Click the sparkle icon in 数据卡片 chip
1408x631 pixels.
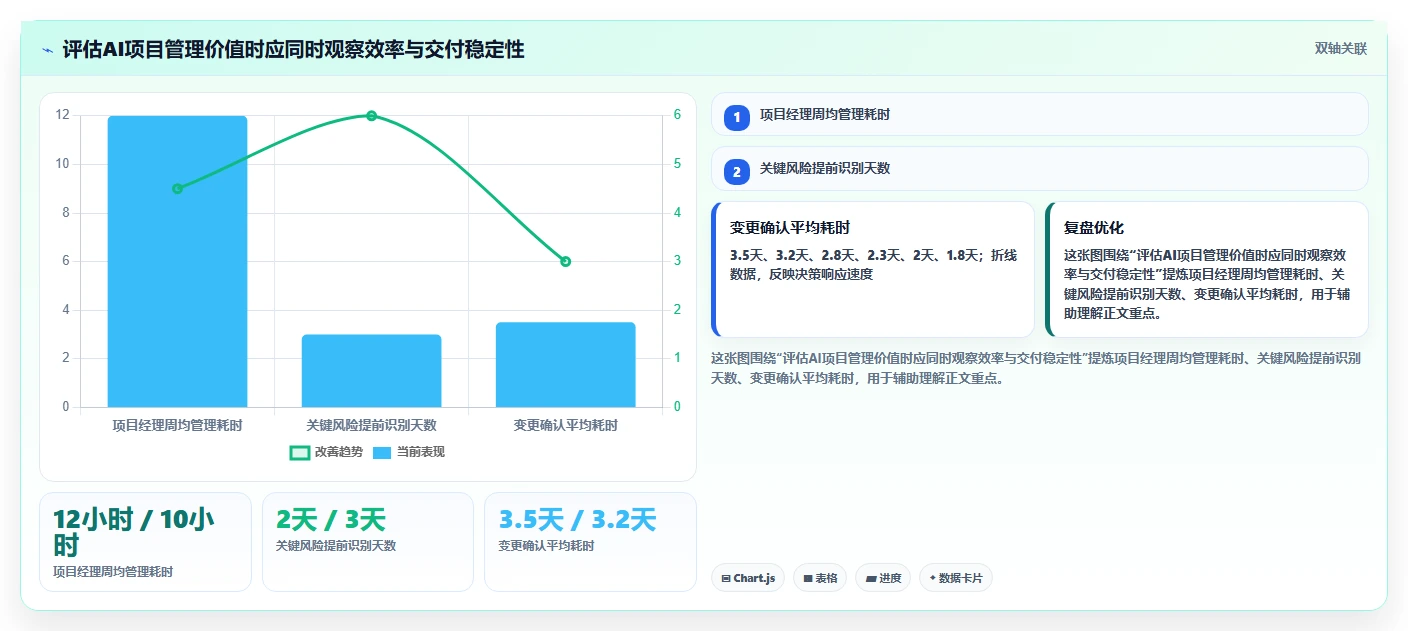[x=933, y=578]
